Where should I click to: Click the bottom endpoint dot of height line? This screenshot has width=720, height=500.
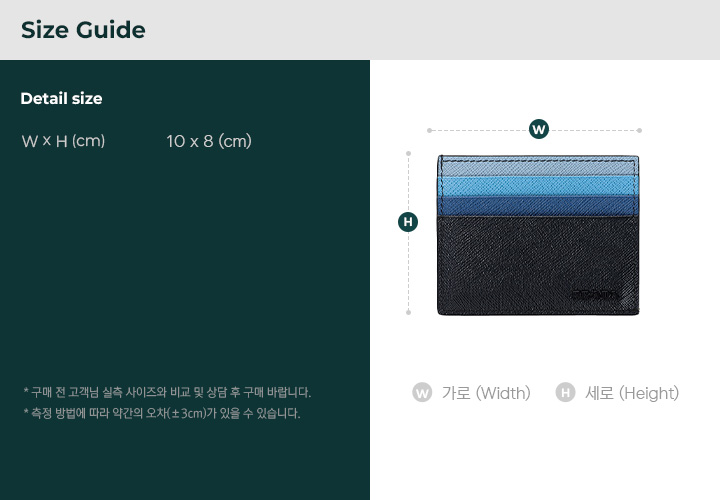408,312
